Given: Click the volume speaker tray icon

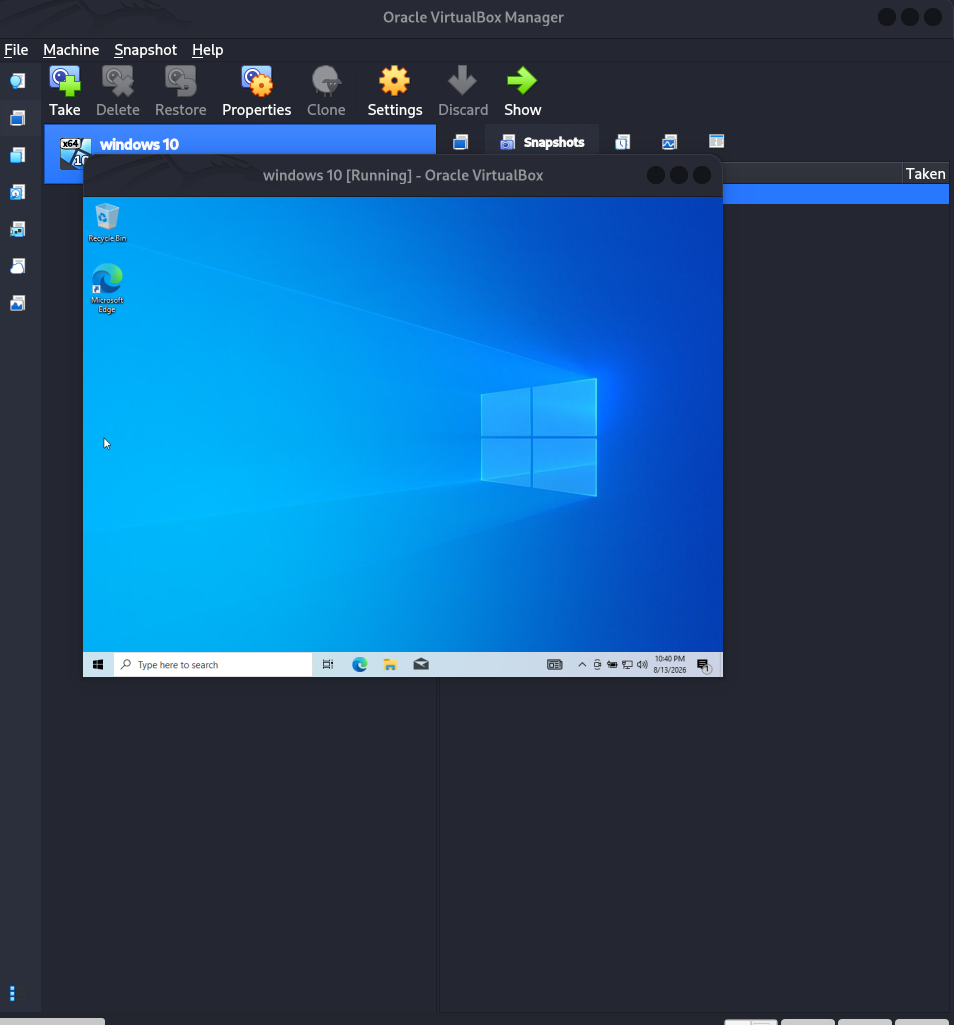Looking at the screenshot, I should click(642, 665).
